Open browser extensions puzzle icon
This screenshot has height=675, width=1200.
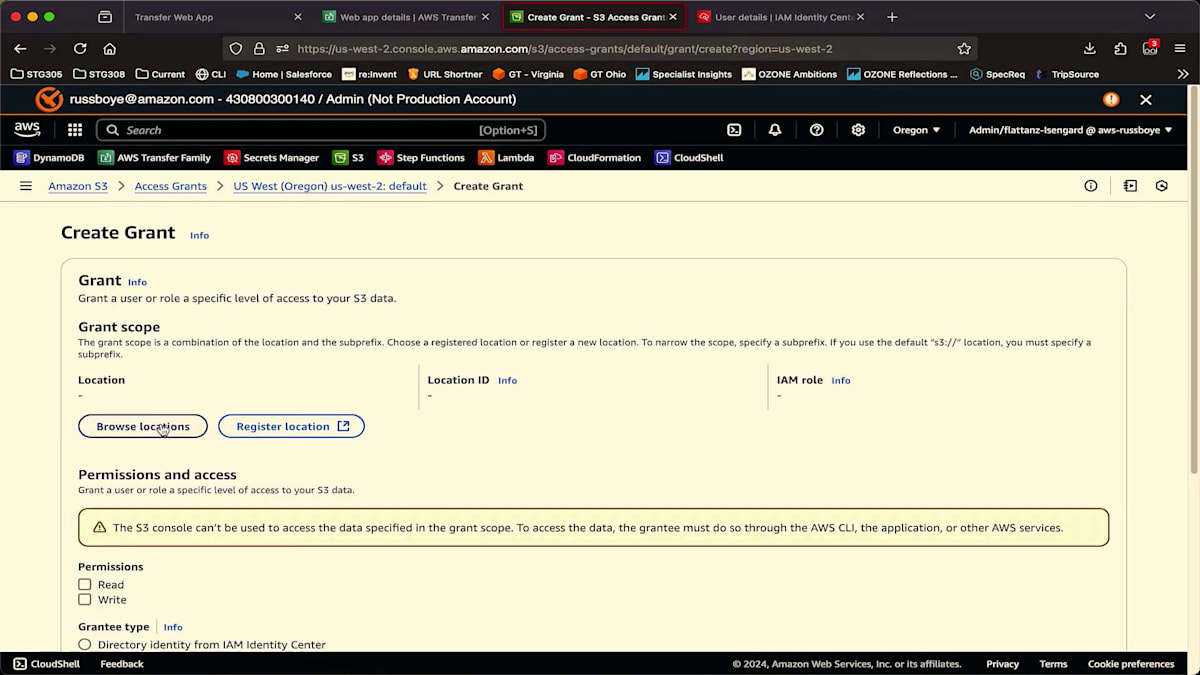(1120, 48)
